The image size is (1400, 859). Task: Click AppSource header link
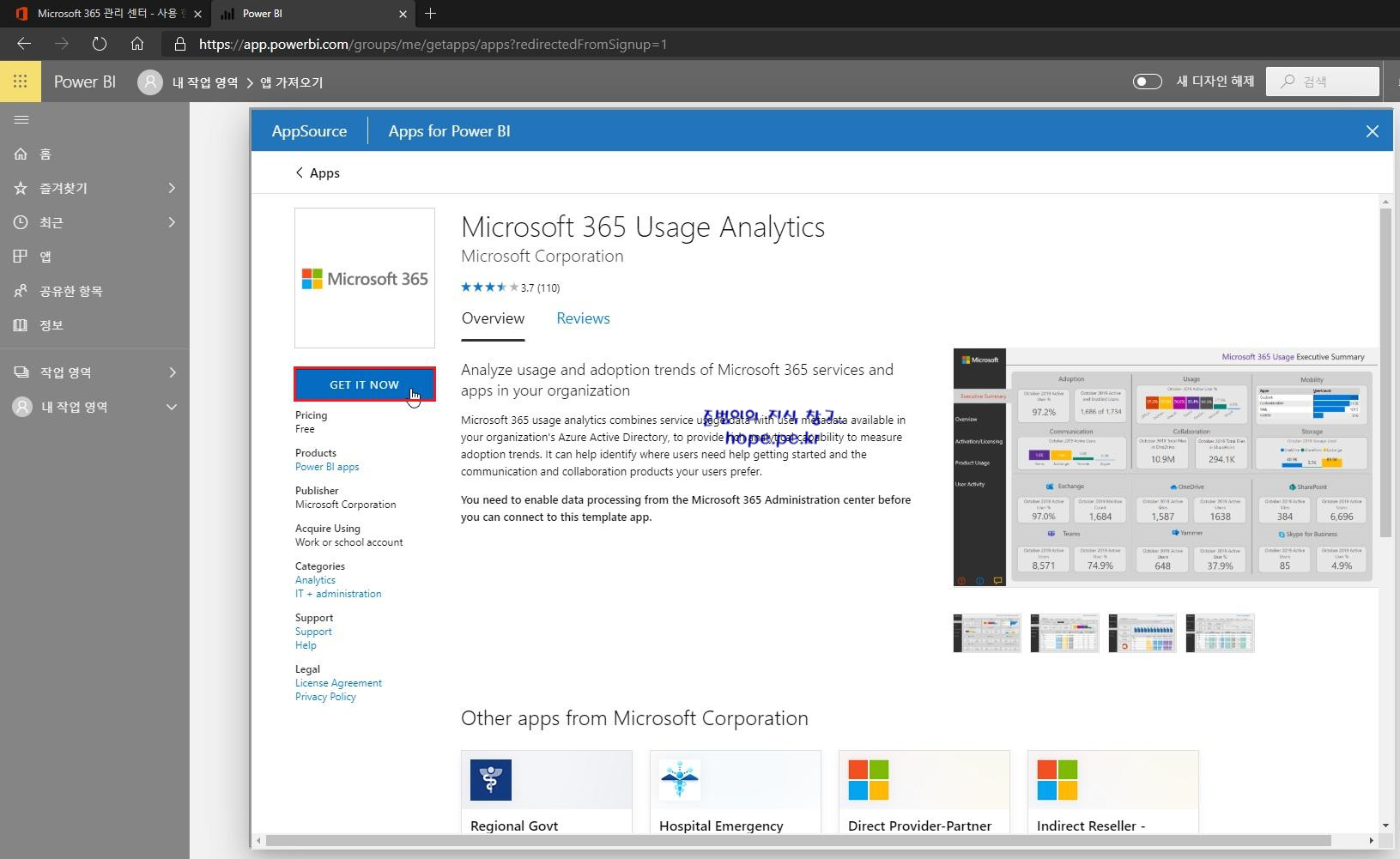pos(309,131)
